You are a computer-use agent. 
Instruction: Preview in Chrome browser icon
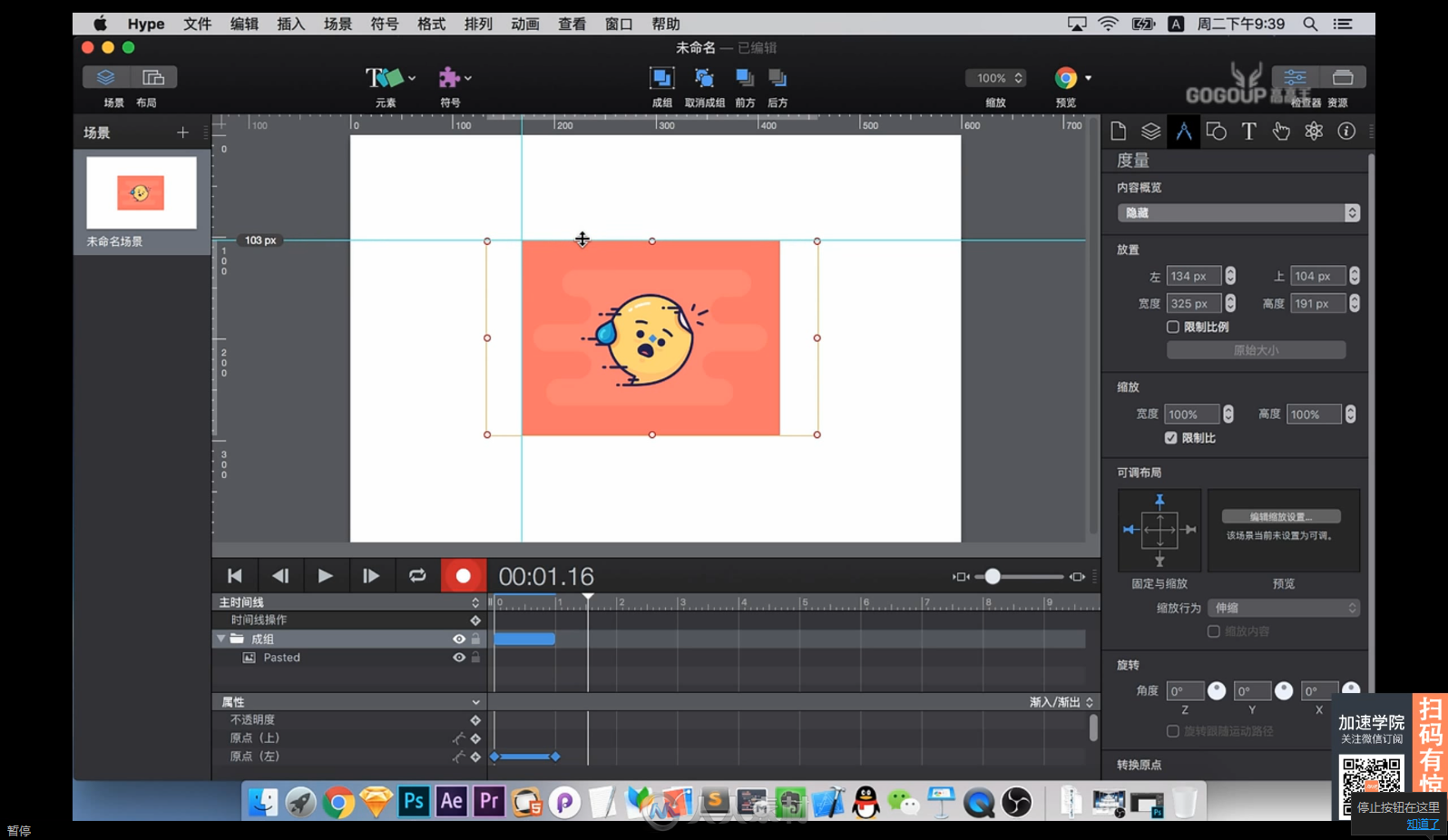click(1066, 78)
